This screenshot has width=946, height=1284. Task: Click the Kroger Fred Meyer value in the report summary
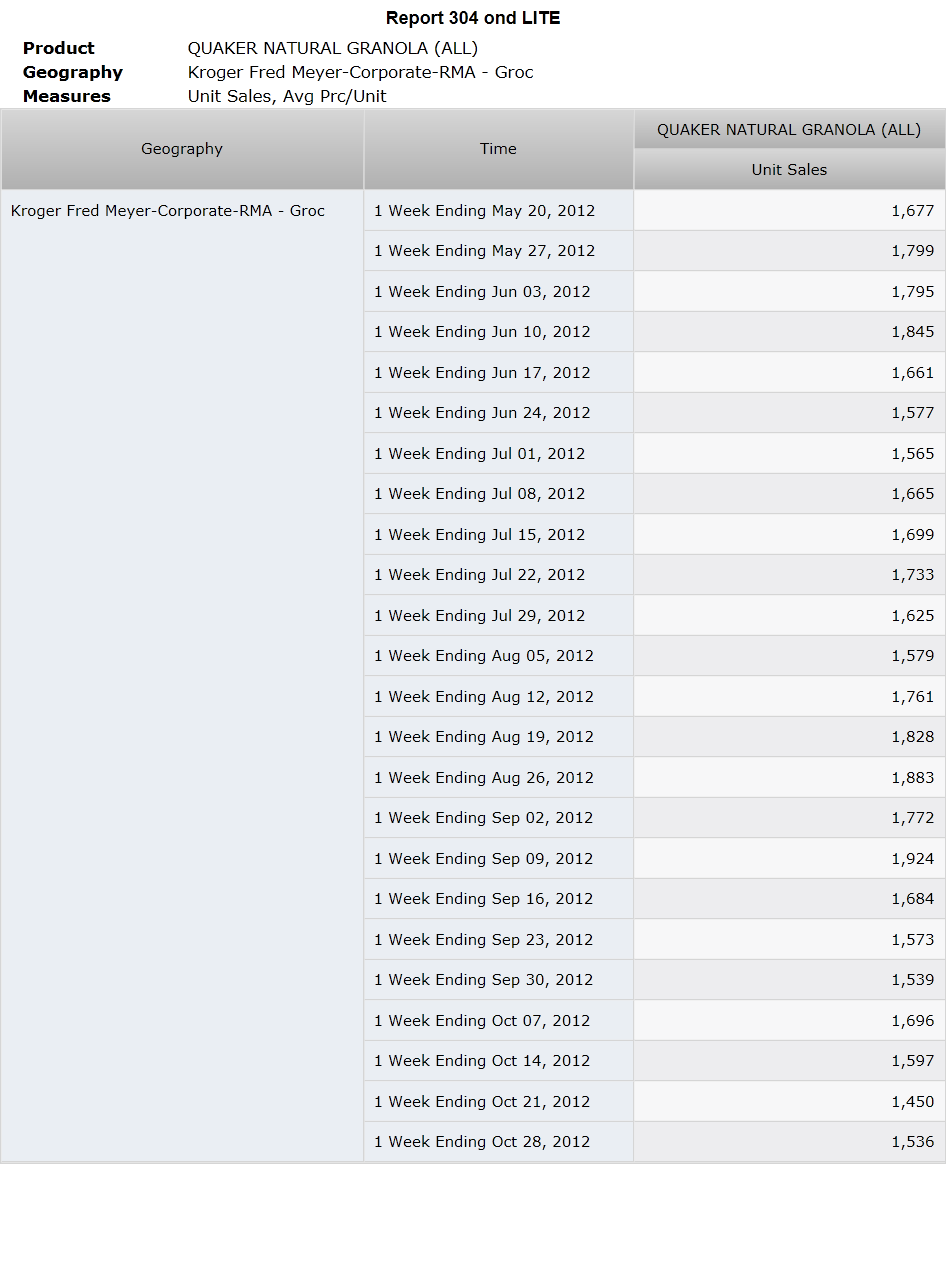(361, 72)
